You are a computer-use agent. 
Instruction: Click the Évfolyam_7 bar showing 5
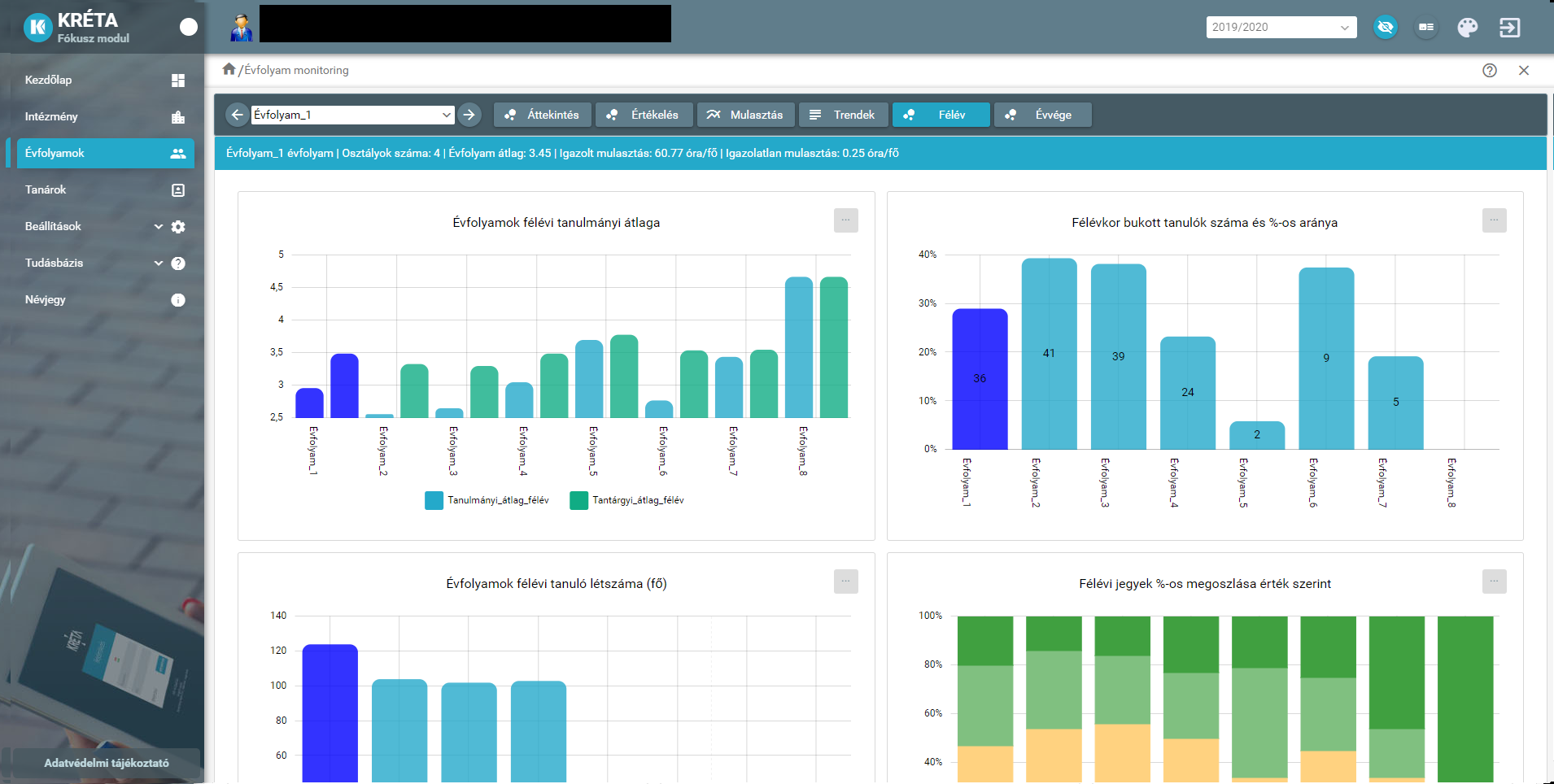pos(1396,403)
